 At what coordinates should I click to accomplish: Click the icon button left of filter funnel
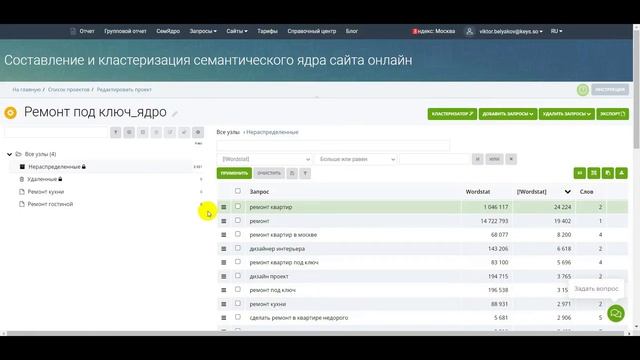coord(292,173)
